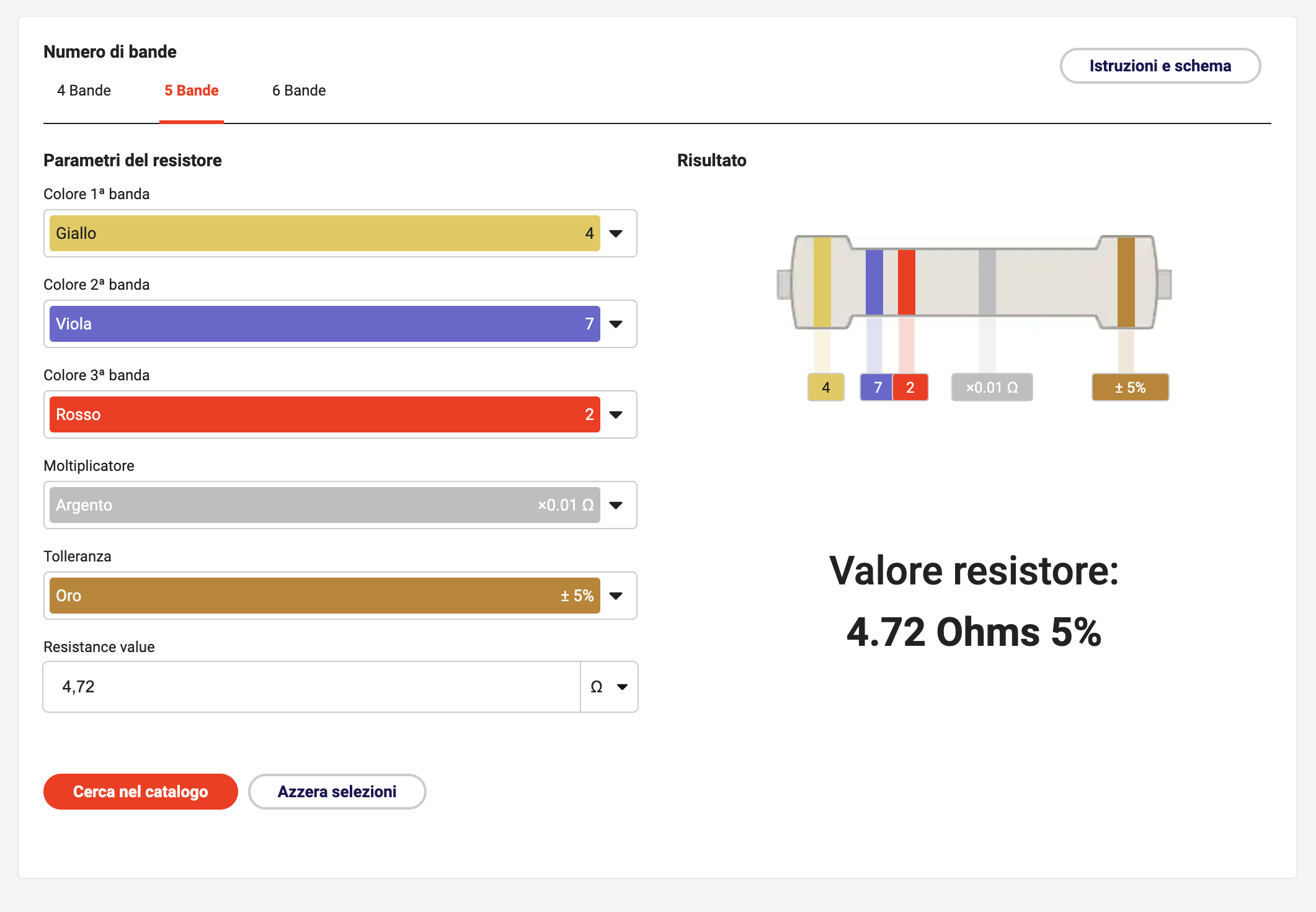The image size is (1316, 912).
Task: Open the Tolleranza Oro dropdown arrow
Action: (616, 596)
